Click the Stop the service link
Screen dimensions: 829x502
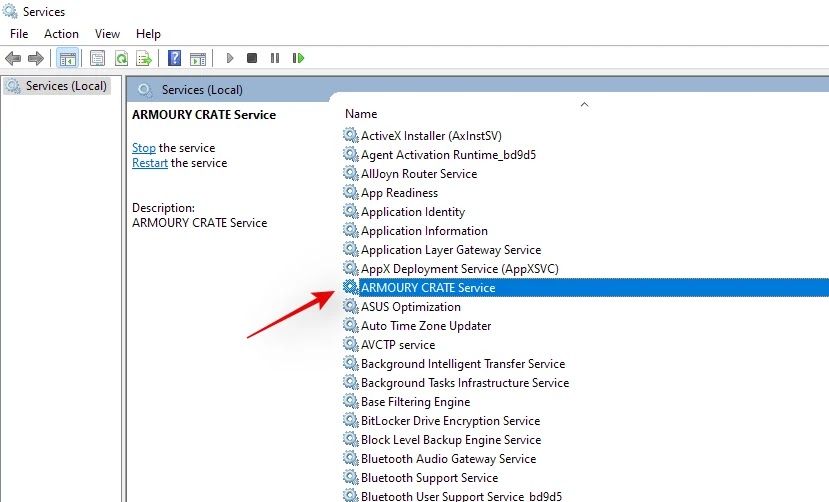(144, 148)
